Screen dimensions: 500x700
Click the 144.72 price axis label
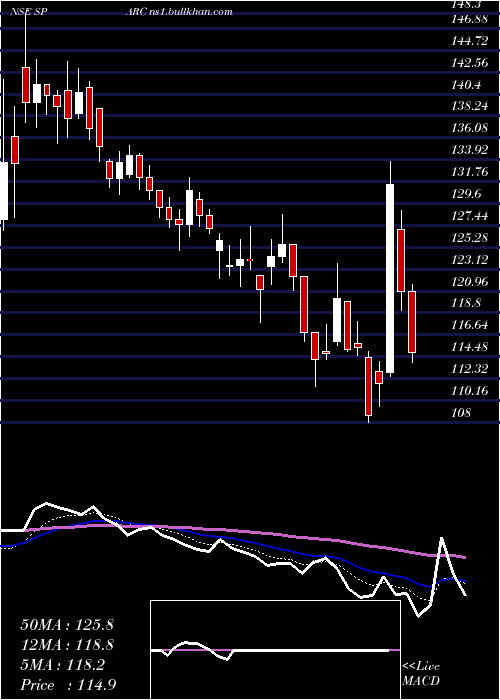point(469,42)
